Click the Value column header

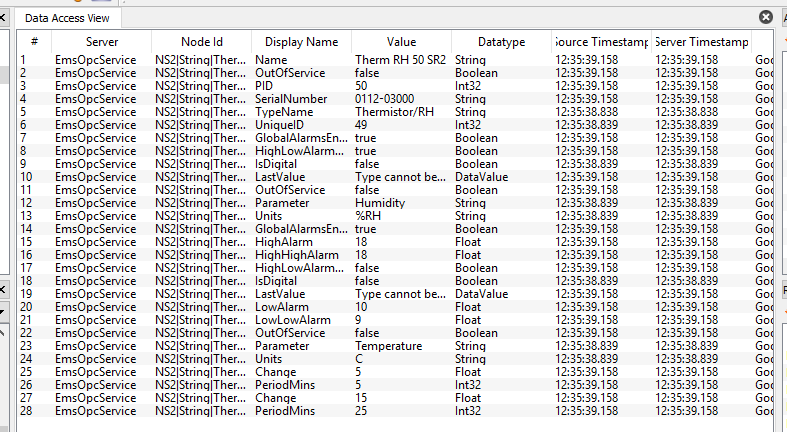click(401, 42)
